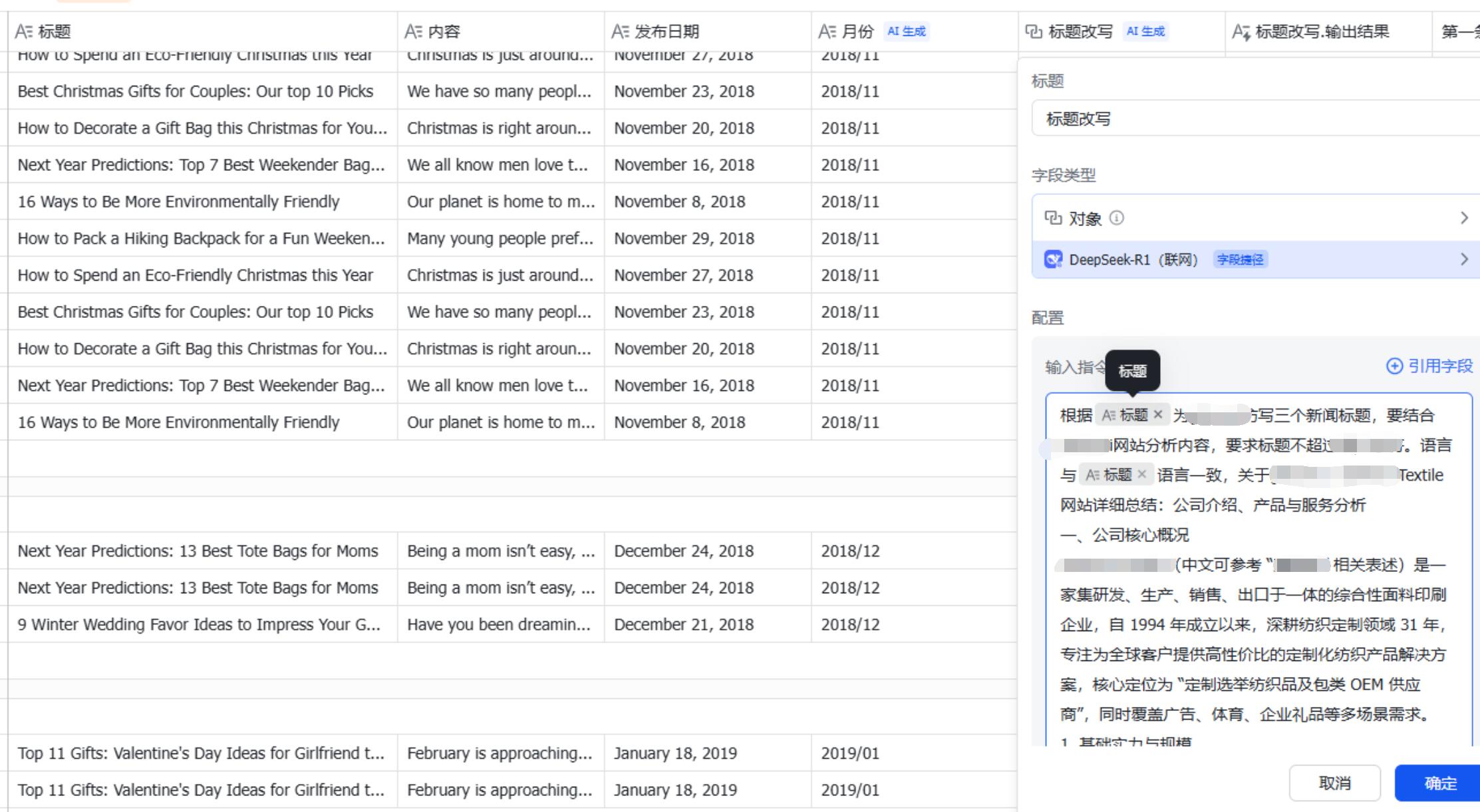Expand the 对象 field type chevron
This screenshot has height=812, width=1480.
pos(1464,218)
